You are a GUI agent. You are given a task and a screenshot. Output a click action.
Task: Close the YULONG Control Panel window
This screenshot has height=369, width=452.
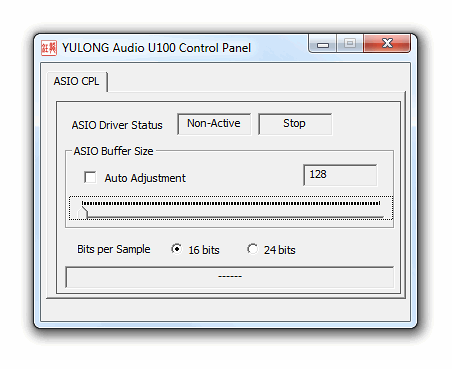pos(387,43)
